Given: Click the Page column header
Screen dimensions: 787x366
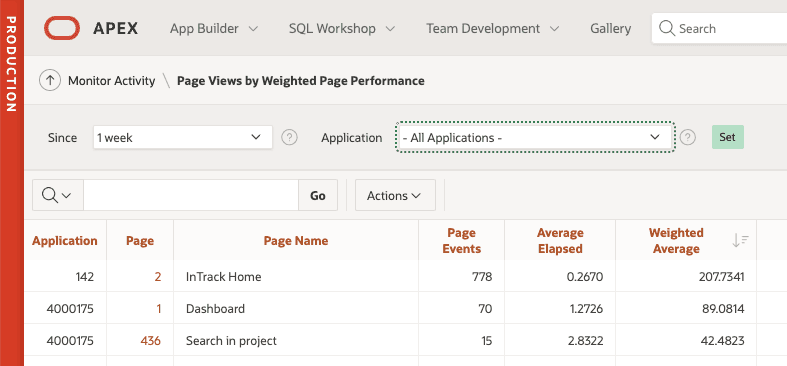Looking at the screenshot, I should click(140, 240).
